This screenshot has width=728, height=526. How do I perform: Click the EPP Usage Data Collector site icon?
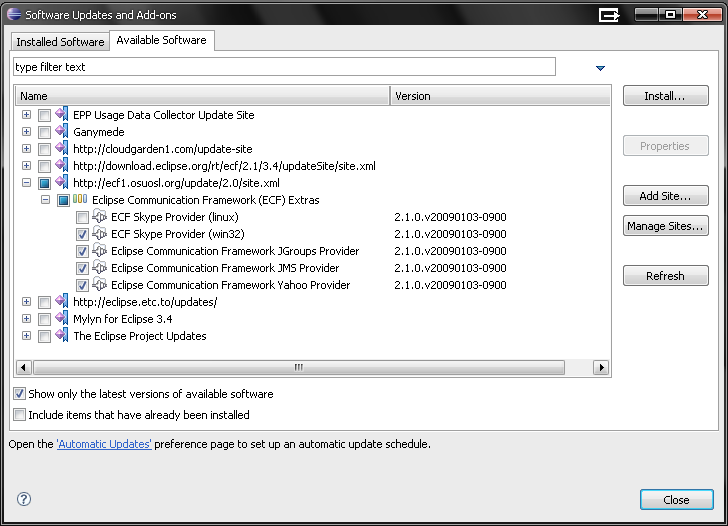point(62,114)
